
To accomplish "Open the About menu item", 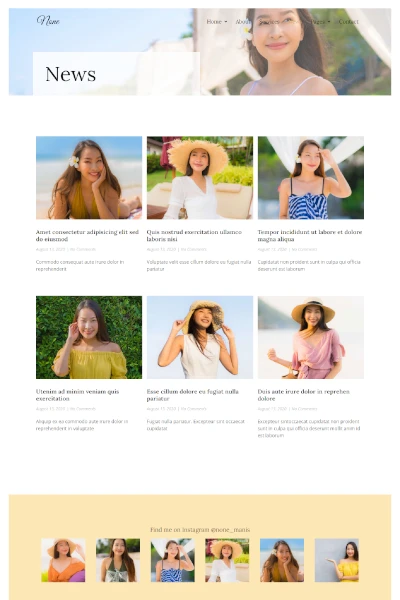I will click(243, 22).
